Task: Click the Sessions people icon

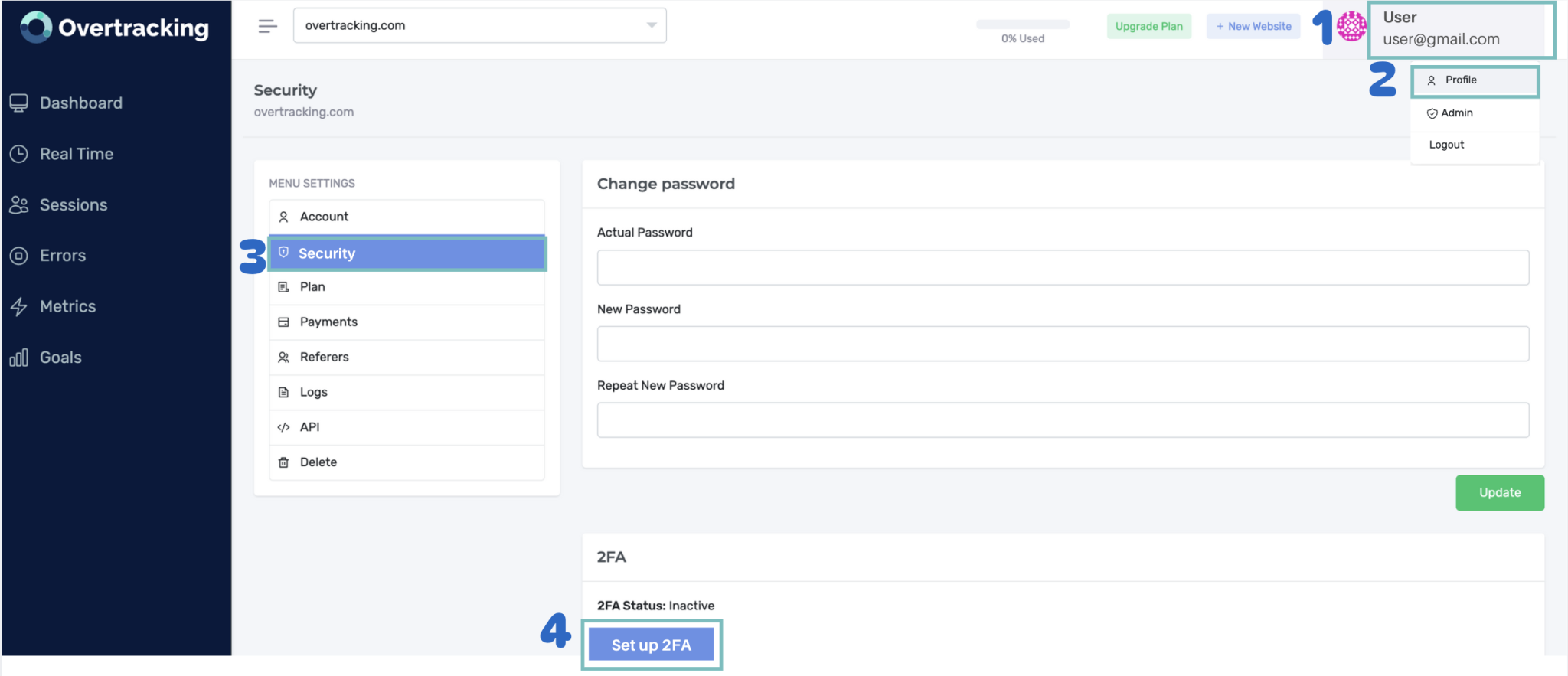Action: click(19, 204)
